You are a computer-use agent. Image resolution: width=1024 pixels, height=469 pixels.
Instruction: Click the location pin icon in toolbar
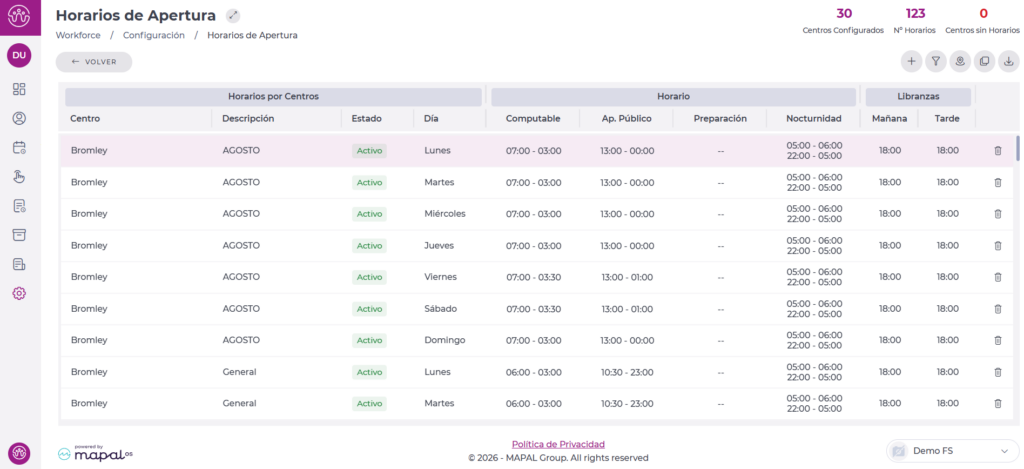tap(960, 62)
